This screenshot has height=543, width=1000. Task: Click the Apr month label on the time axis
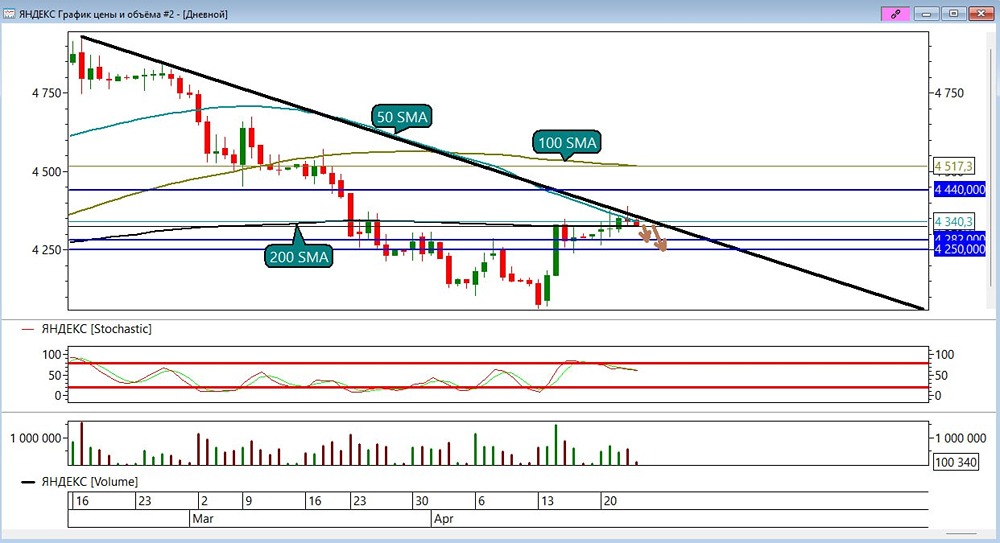pos(443,519)
